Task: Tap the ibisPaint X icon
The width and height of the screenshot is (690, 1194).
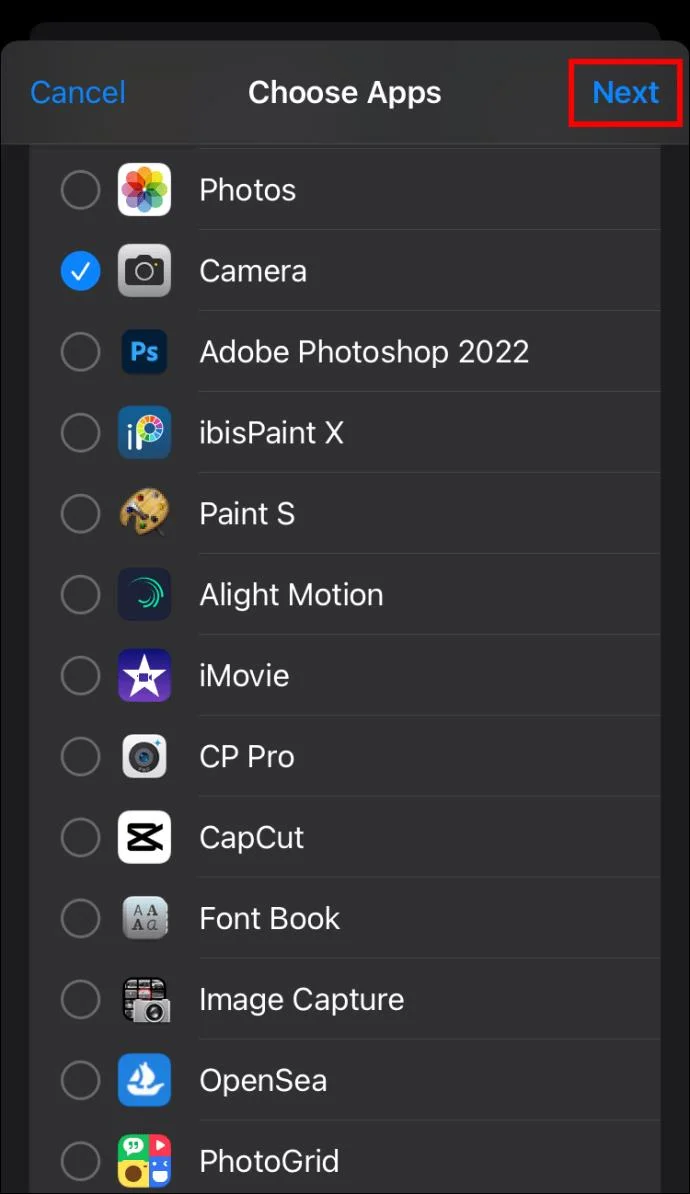Action: click(144, 433)
